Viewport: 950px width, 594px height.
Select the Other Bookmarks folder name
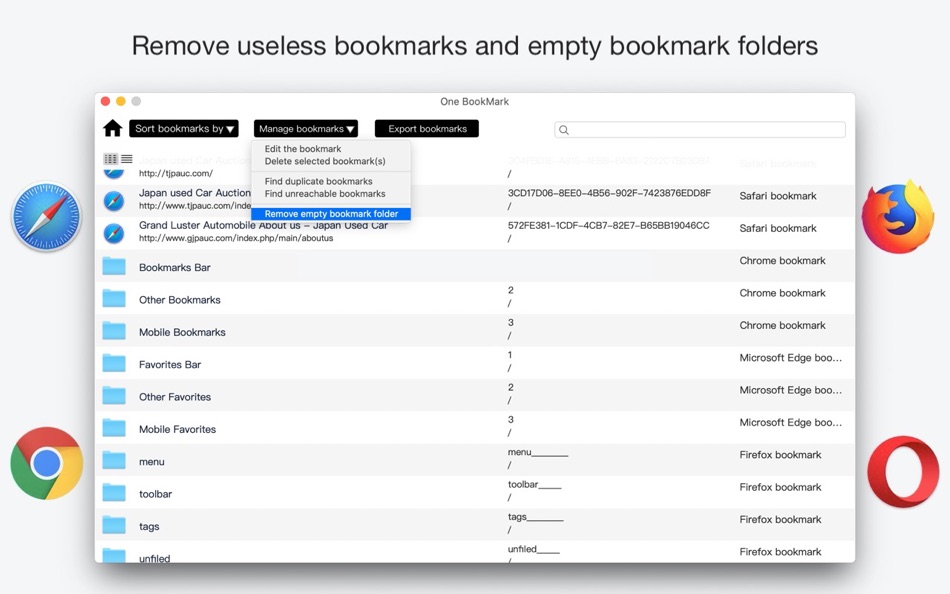179,299
